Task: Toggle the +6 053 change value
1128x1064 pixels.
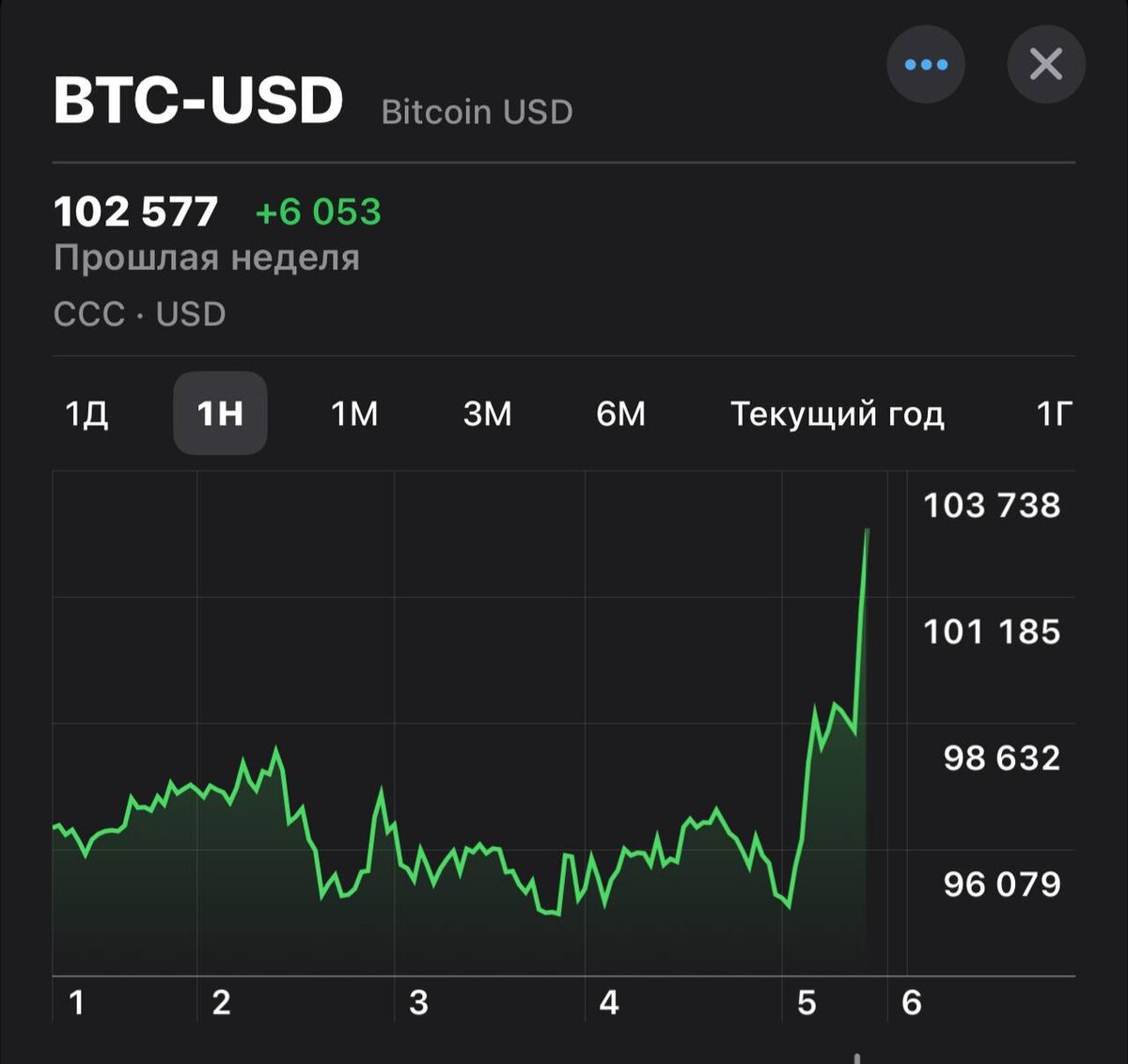Action: pos(318,211)
